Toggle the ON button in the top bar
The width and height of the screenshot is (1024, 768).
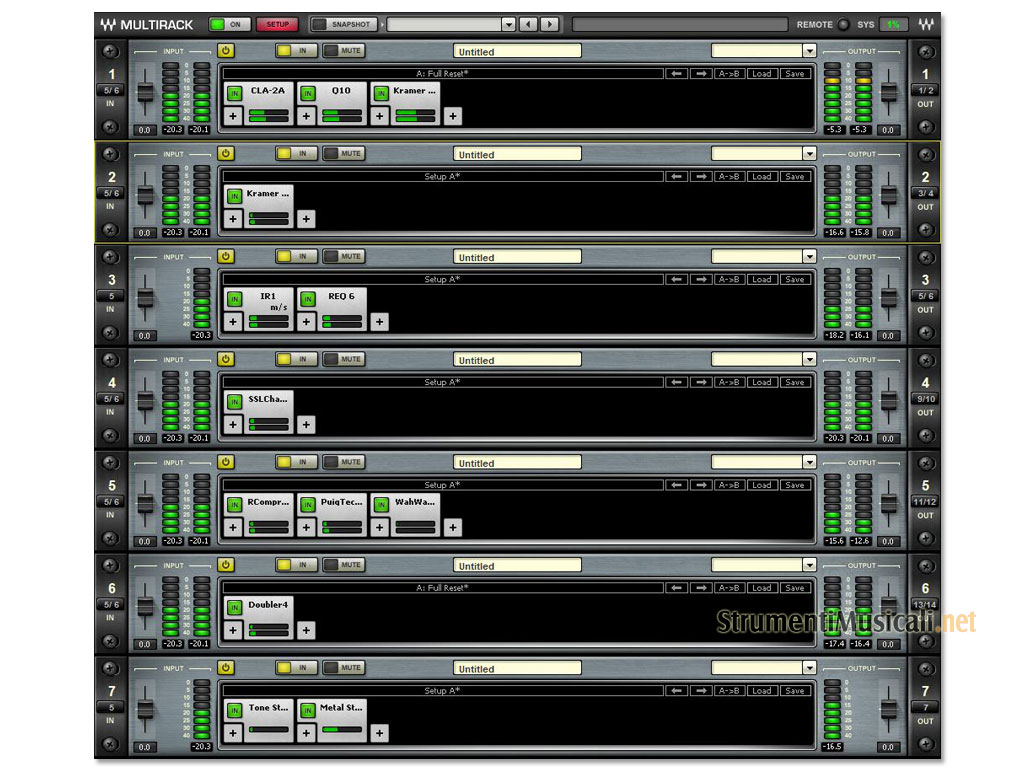coord(230,24)
